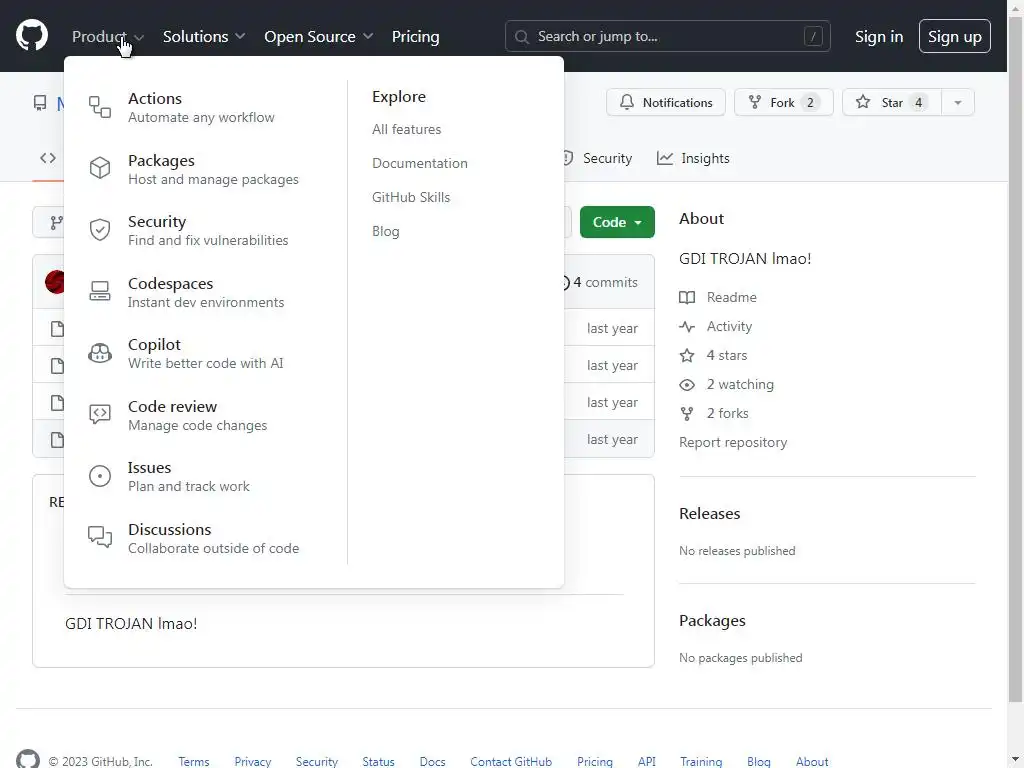The image size is (1024, 768).
Task: Click the slash shortcut key icon
Action: 813,37
